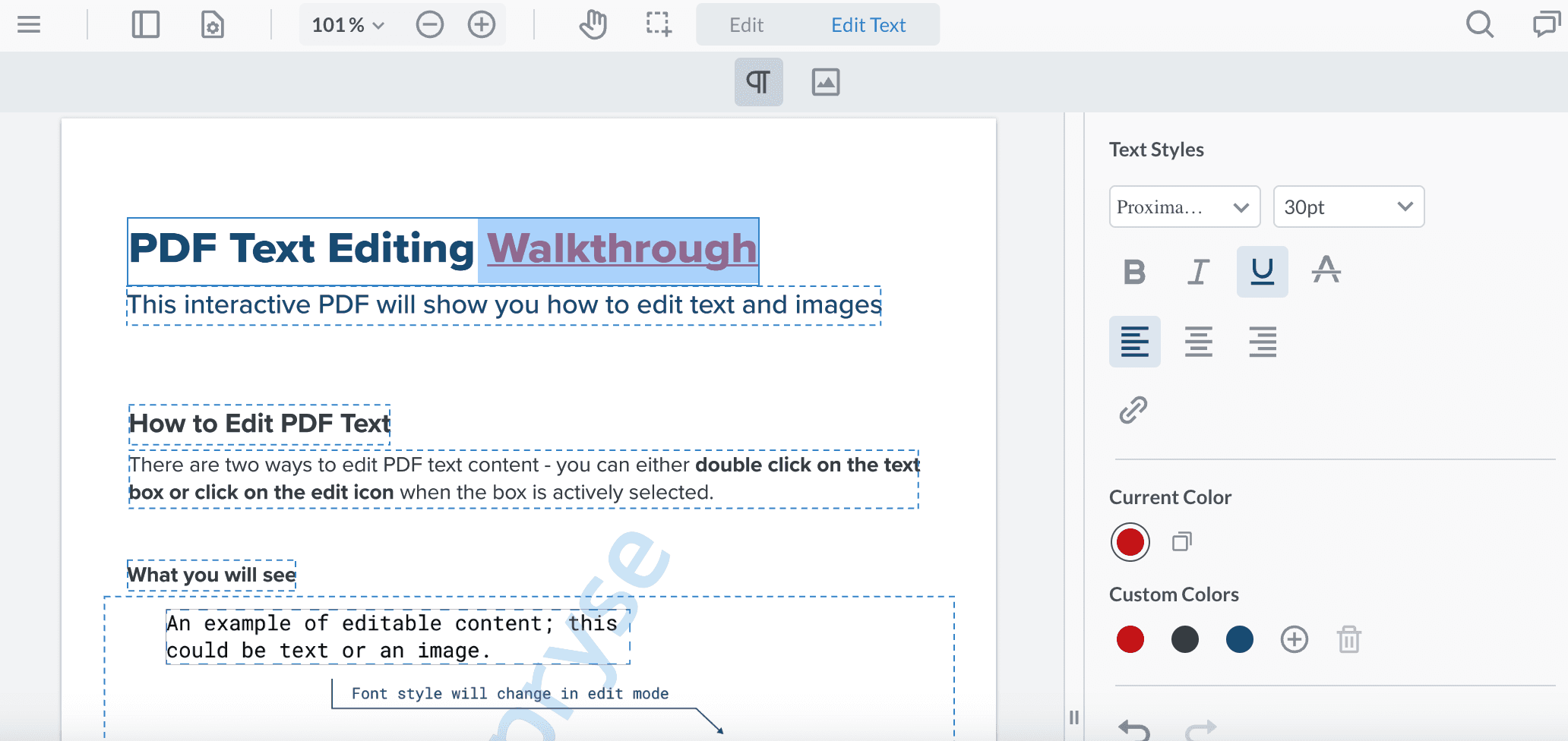This screenshot has height=741, width=1568.
Task: Open the comments panel icon
Action: pos(1545,25)
